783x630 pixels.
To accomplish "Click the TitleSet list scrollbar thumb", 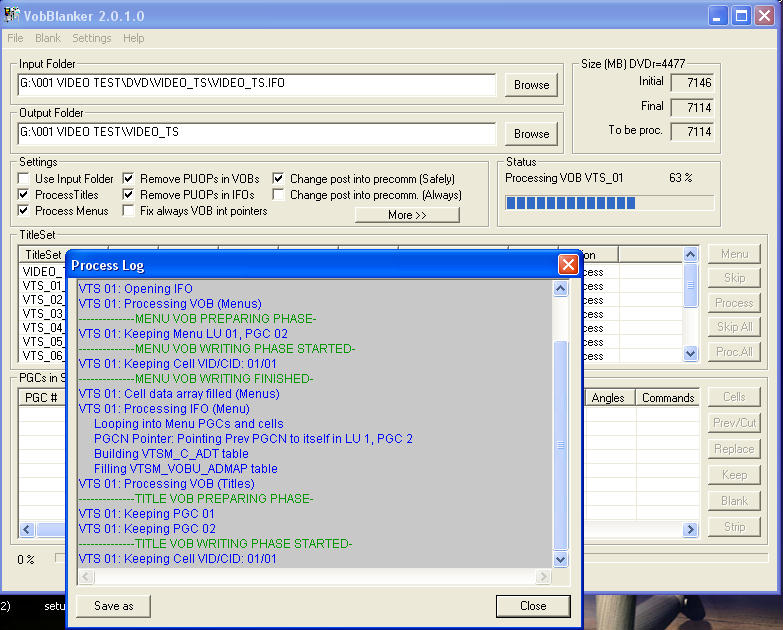I will 690,286.
